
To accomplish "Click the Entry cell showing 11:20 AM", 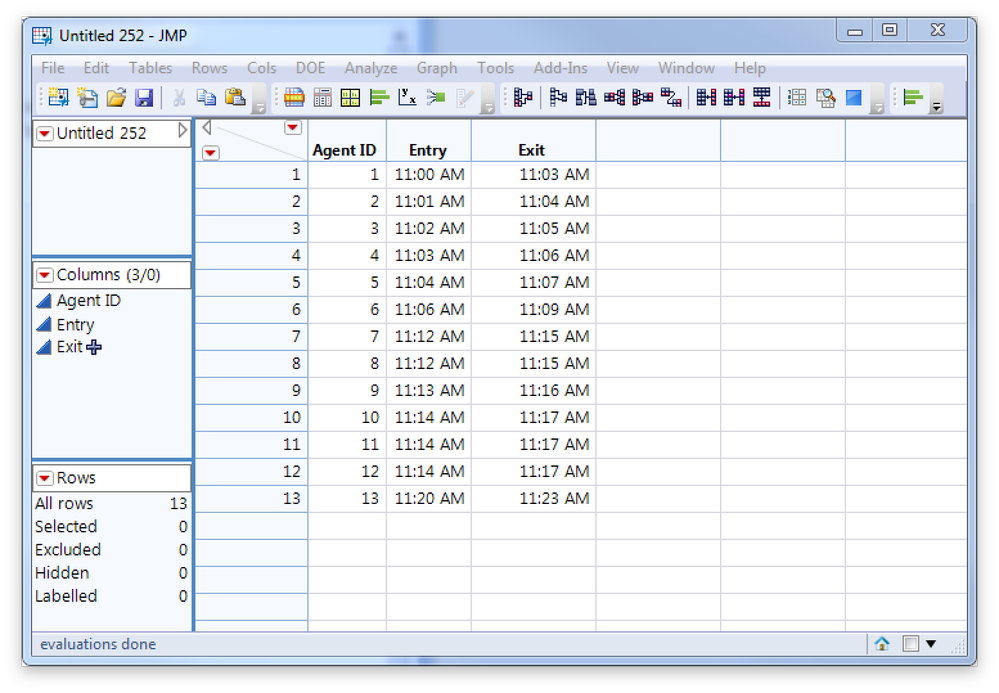I will (429, 498).
